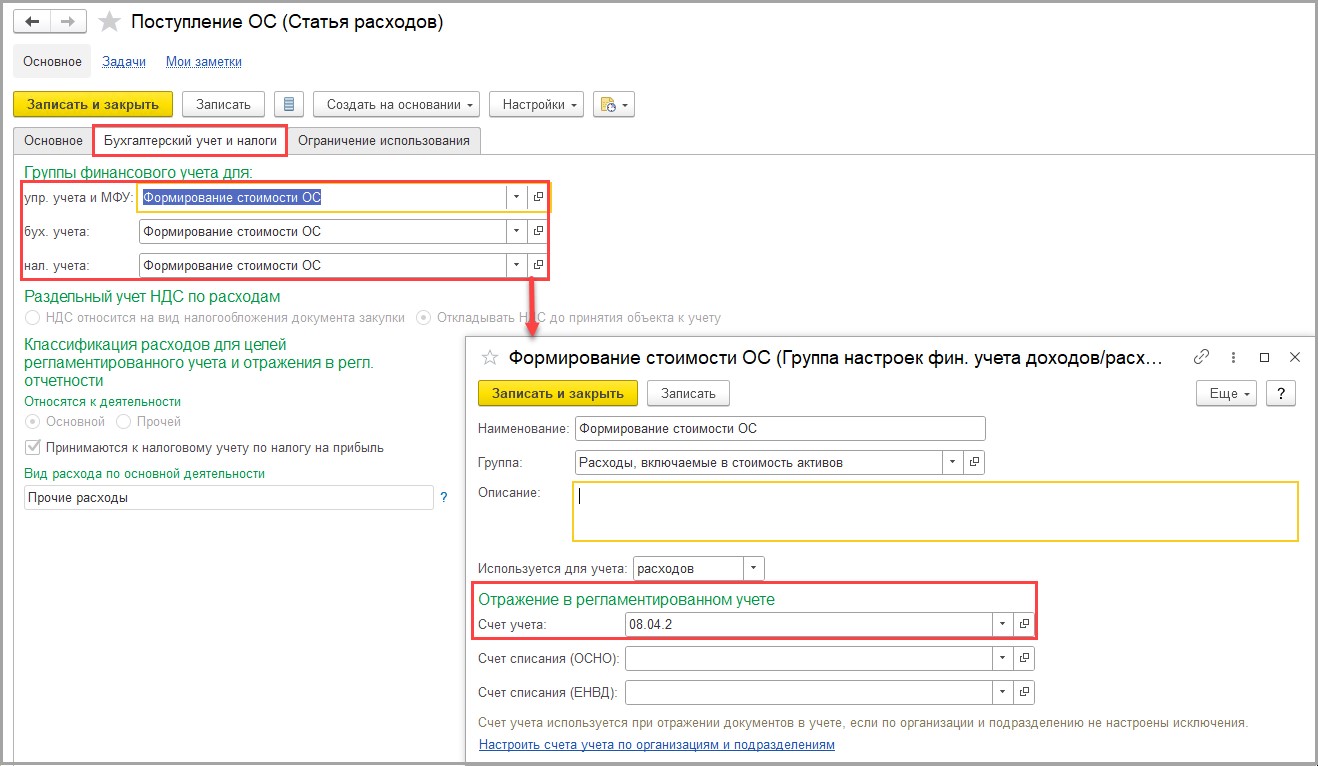This screenshot has width=1318, height=766.
Task: Open Счет учета 08.04.2 item form icon
Action: 1024,624
